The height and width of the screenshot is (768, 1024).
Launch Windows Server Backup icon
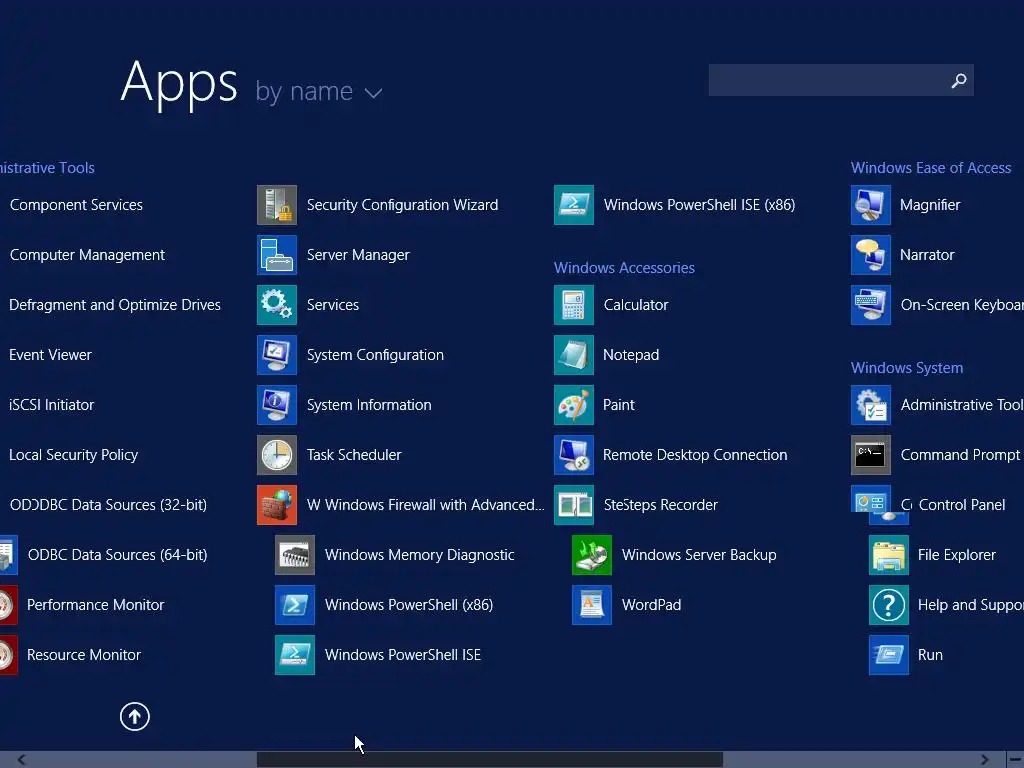pos(592,555)
